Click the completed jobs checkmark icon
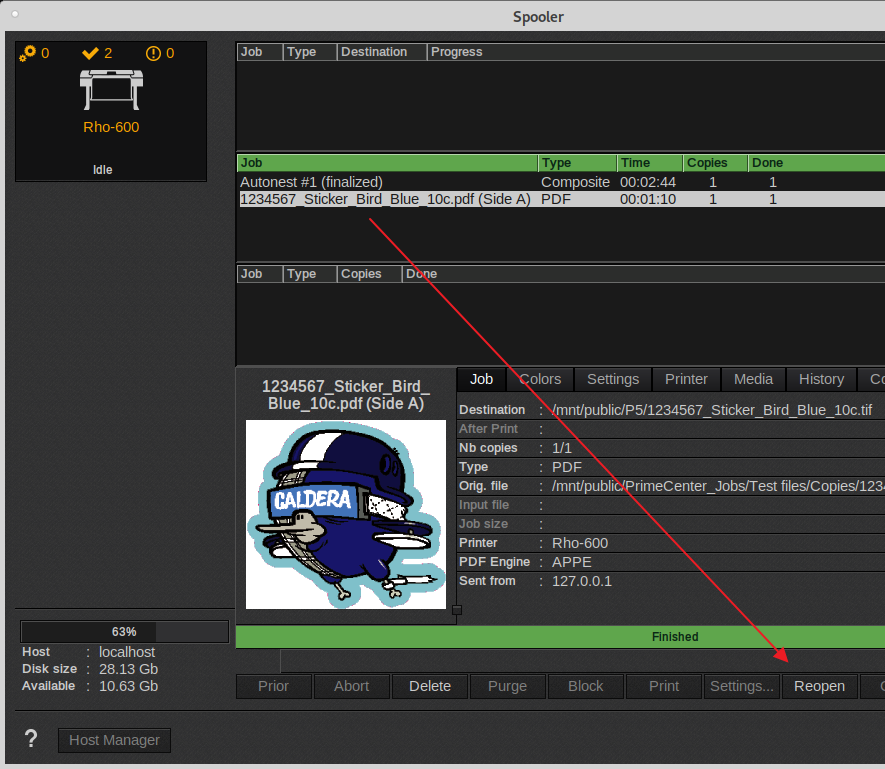885x769 pixels. [91, 53]
